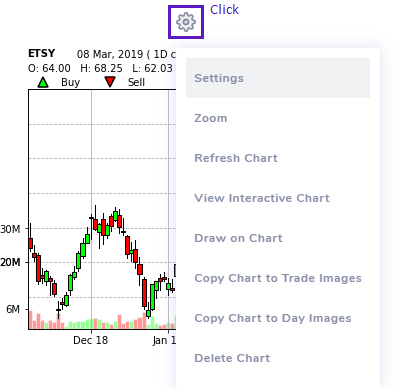Select Draw on Chart entry
Image resolution: width=400 pixels, height=388 pixels.
pos(278,238)
